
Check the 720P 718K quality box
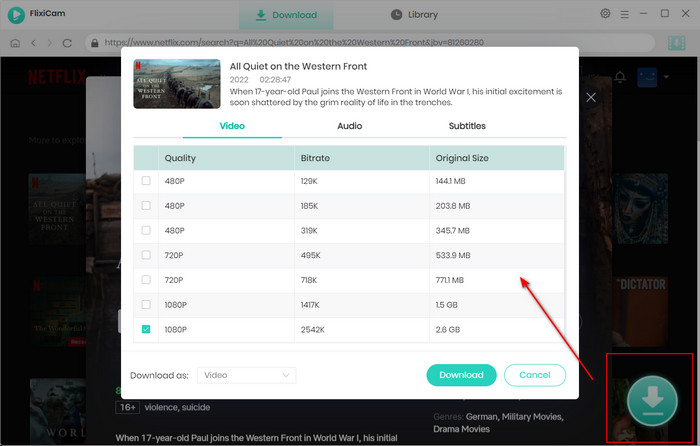pos(146,279)
